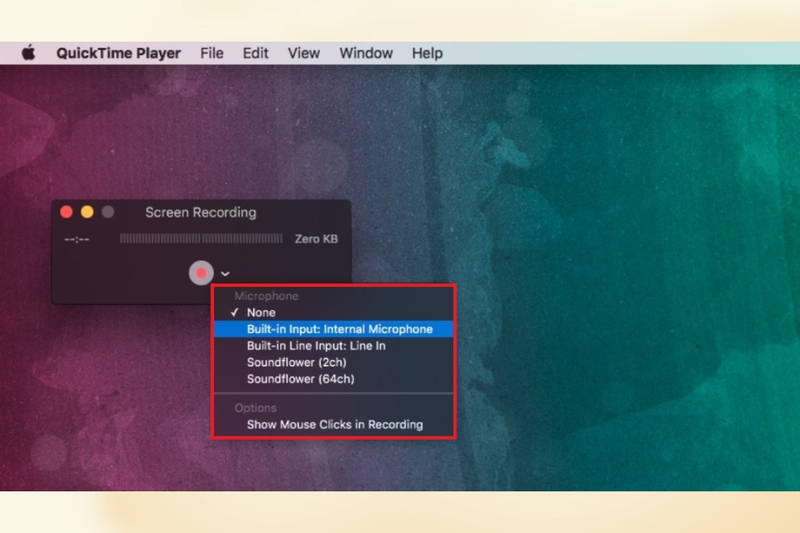800x533 pixels.
Task: Choose Built-in Input: Internal Microphone
Action: (x=334, y=329)
